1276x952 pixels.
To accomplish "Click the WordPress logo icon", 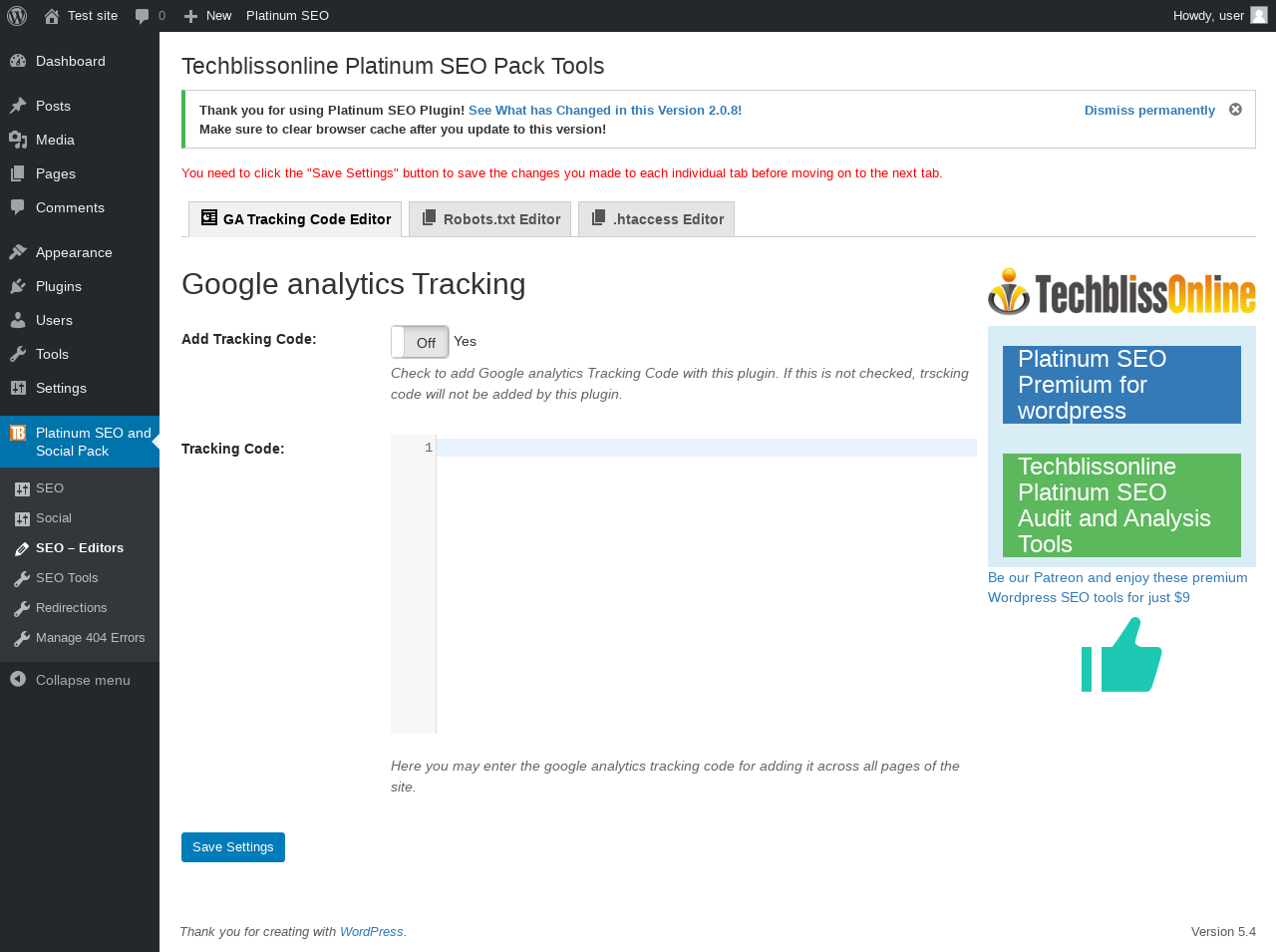I will [17, 16].
